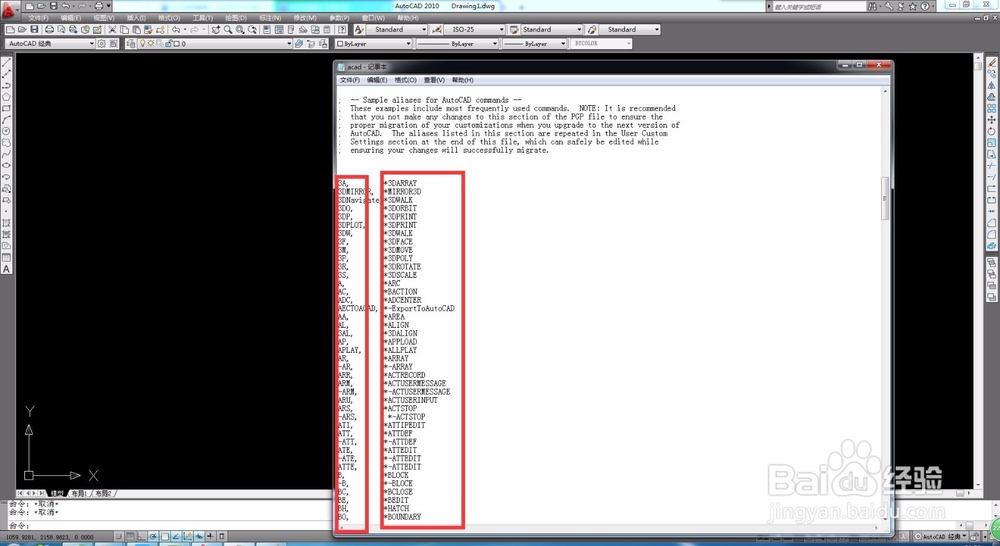Toggle Polar tracking in status bar
Screen dimensions: 1000x546
[x=153, y=536]
